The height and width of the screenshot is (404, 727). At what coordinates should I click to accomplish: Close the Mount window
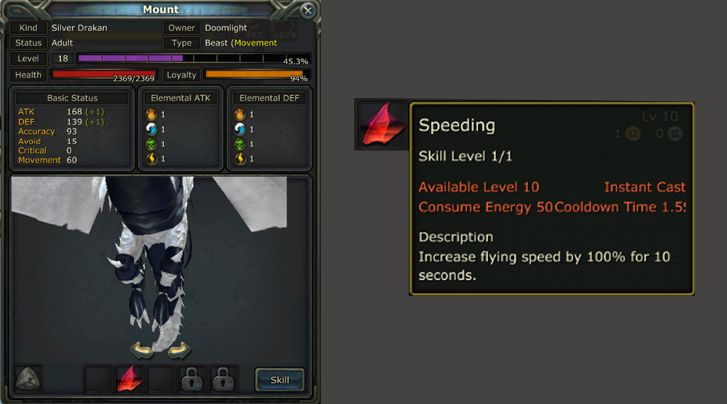click(x=307, y=10)
